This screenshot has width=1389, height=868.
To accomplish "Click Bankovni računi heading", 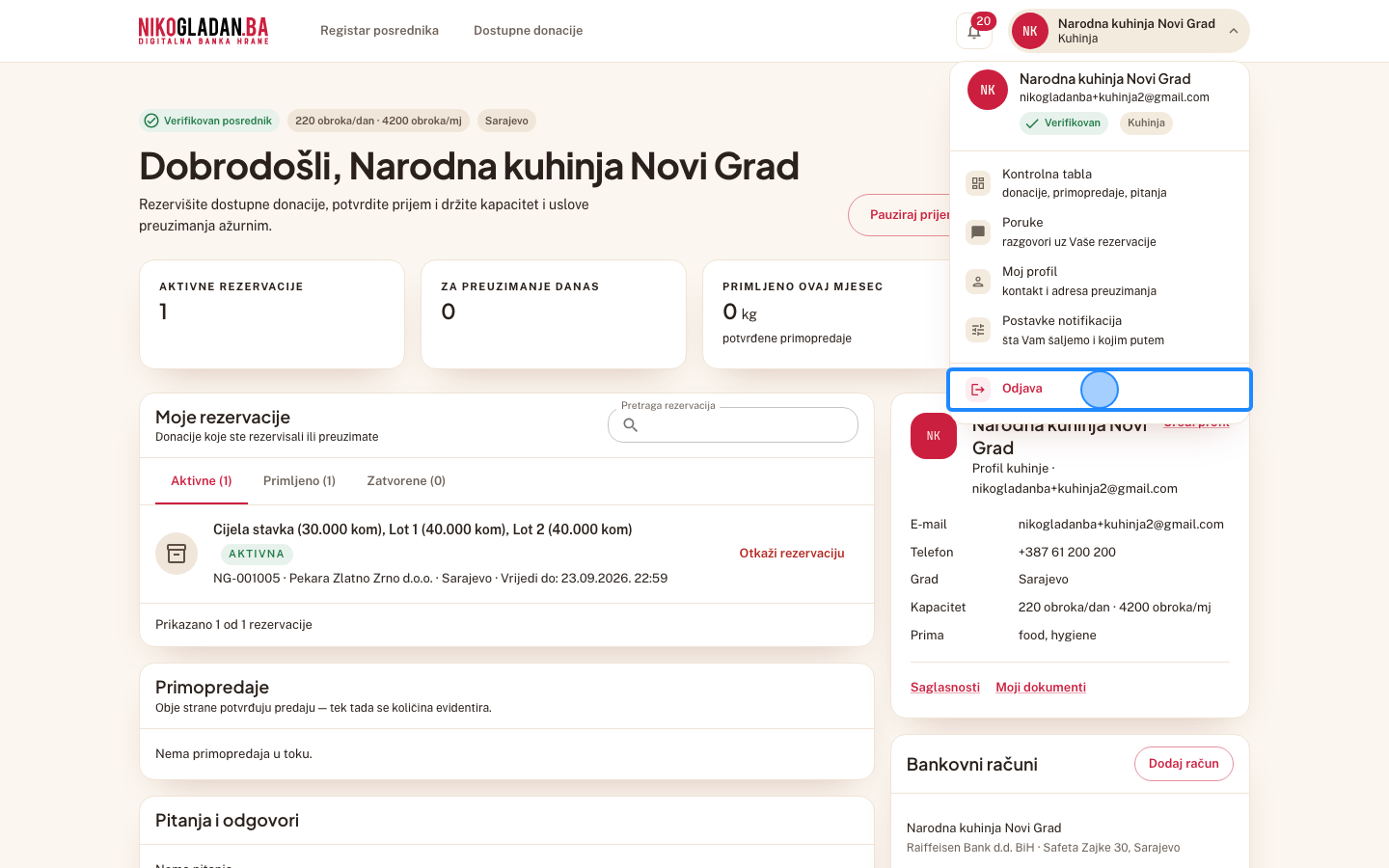I will 972,765.
